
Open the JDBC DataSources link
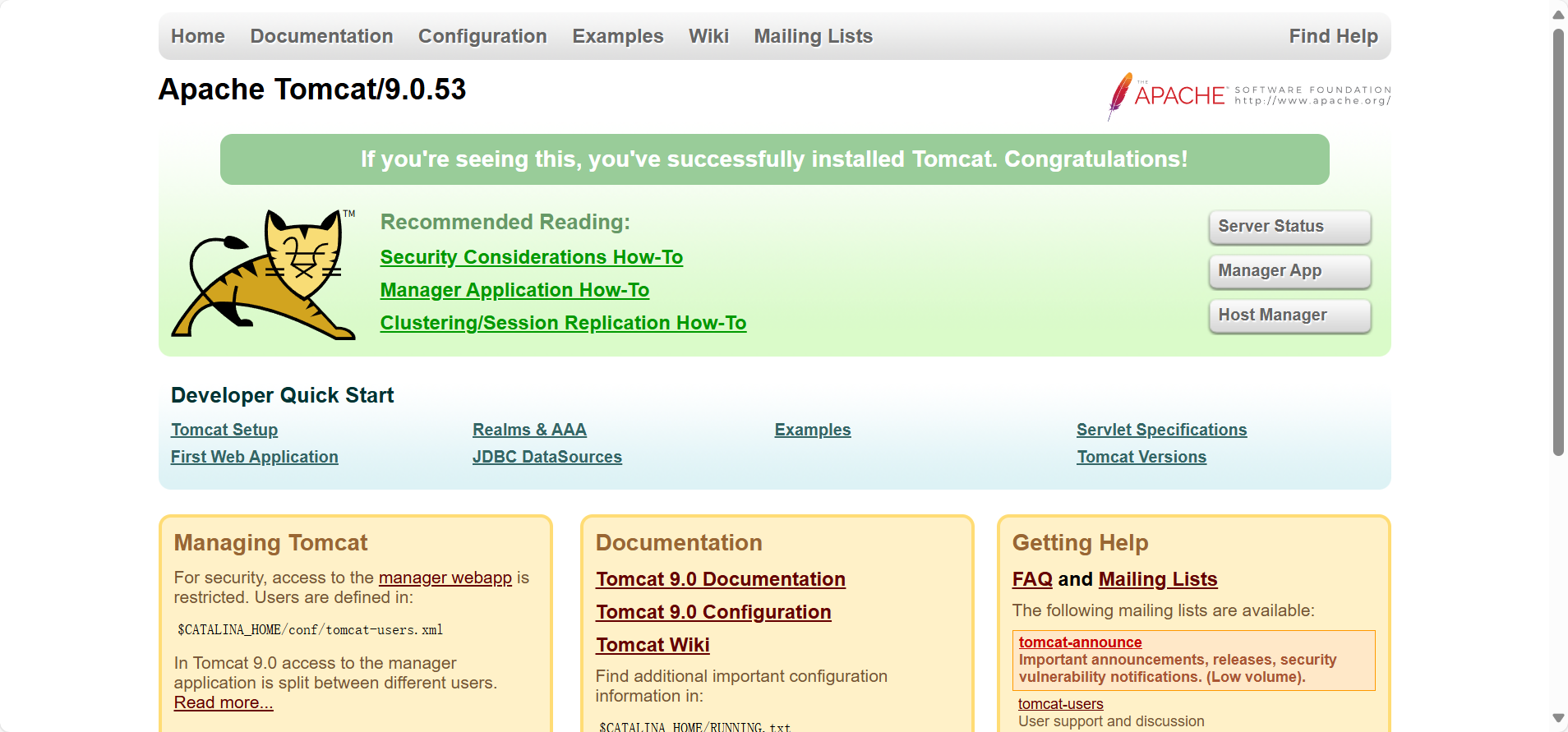tap(547, 457)
